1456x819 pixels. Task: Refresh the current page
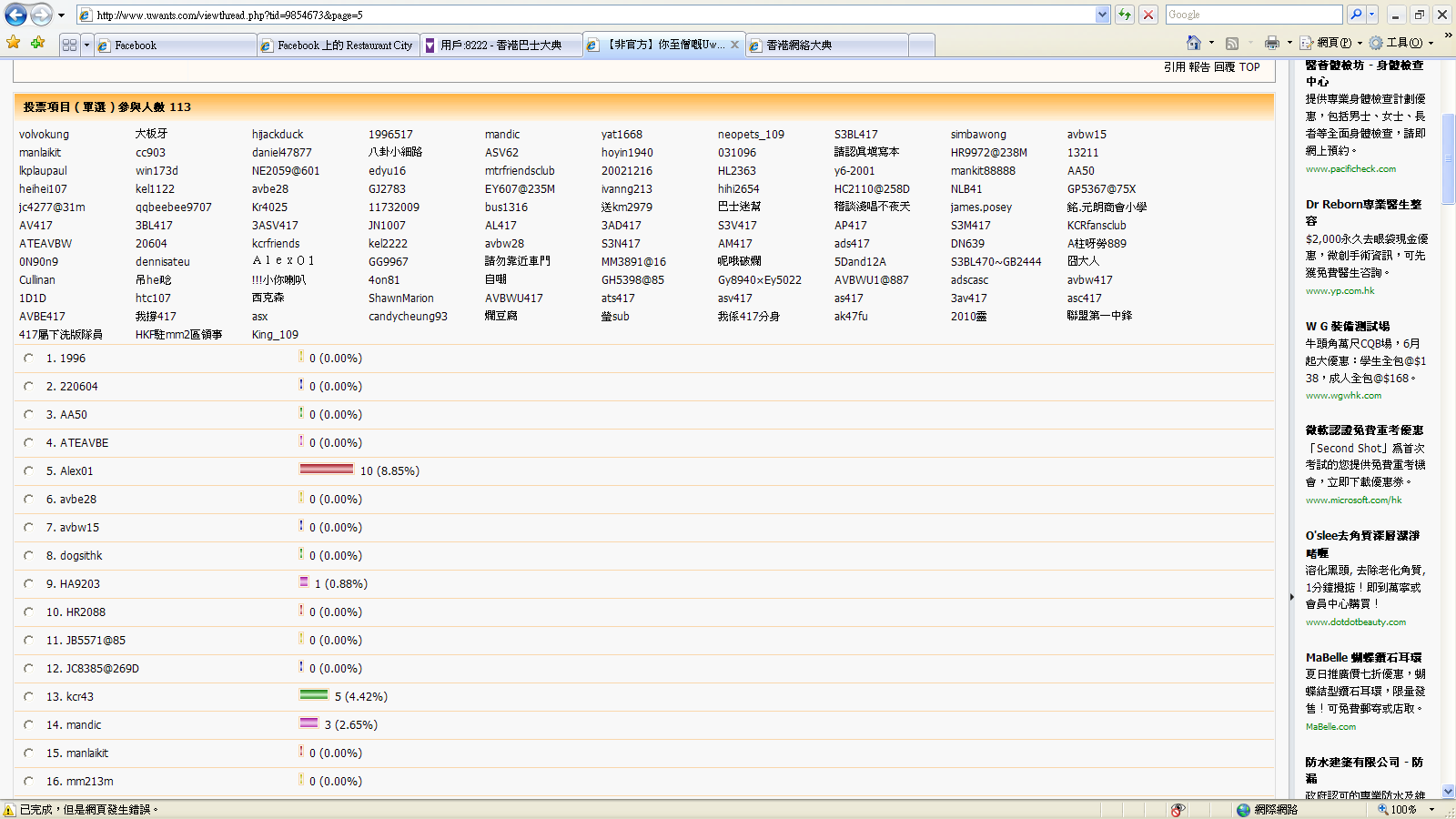(1126, 15)
